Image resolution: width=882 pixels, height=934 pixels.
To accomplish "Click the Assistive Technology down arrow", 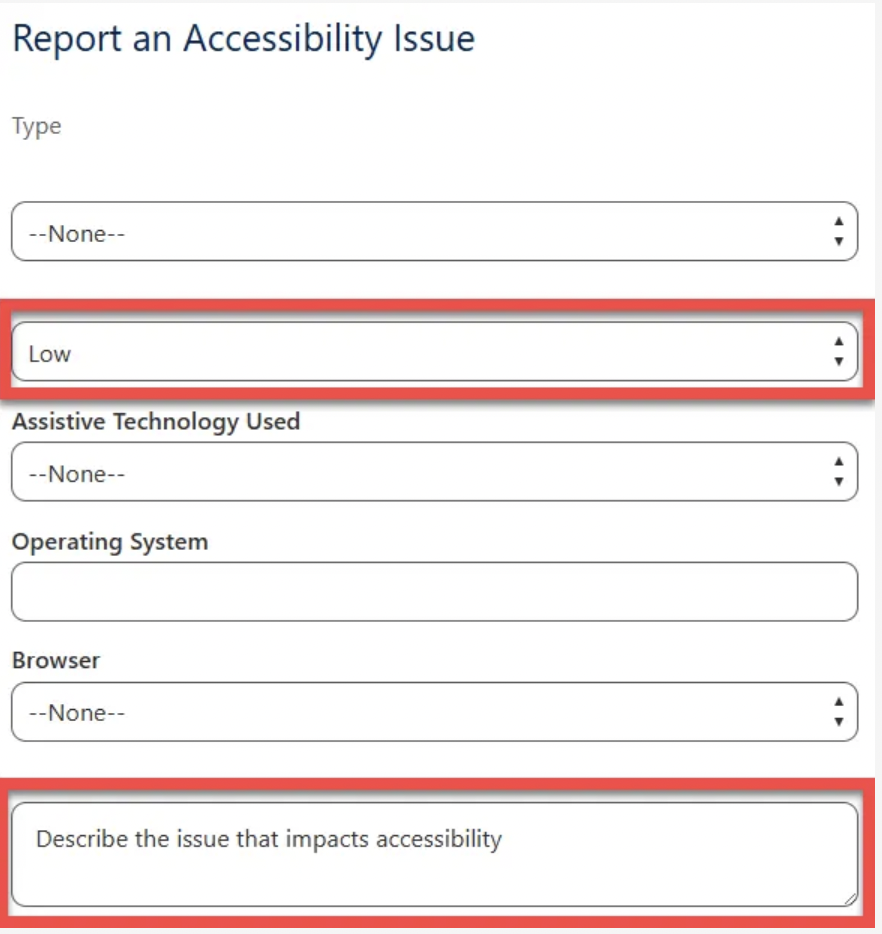I will [838, 479].
